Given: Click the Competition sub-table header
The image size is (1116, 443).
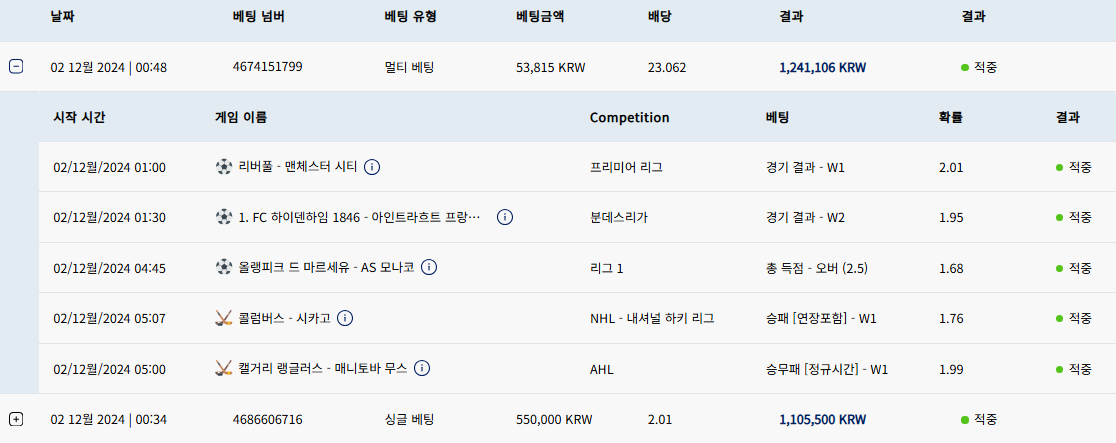Looking at the screenshot, I should click(629, 118).
